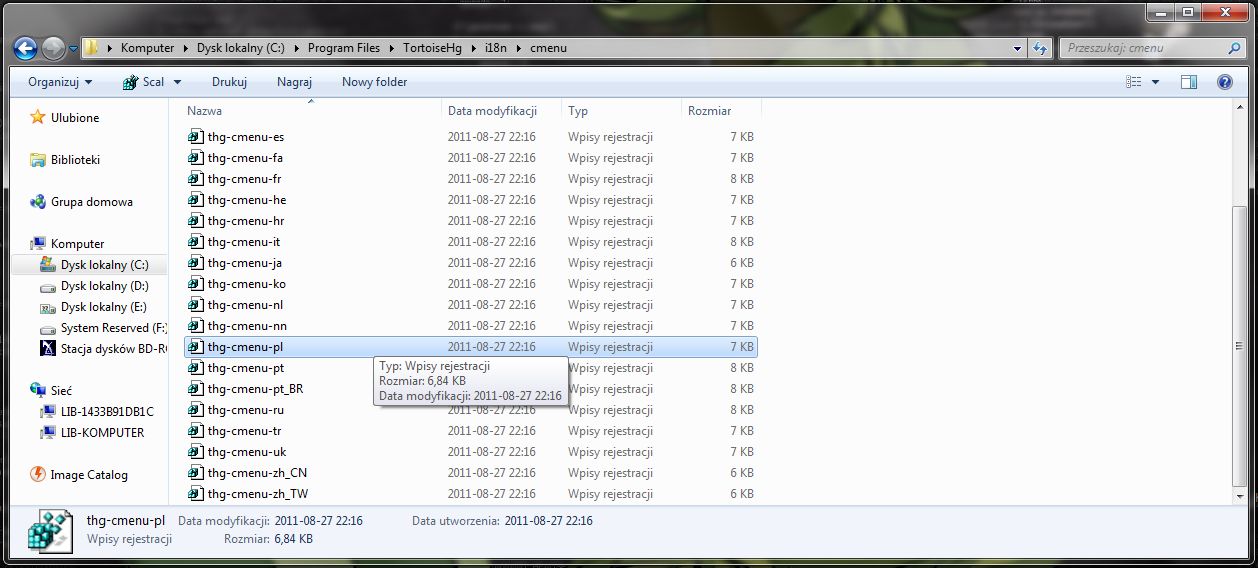The image size is (1258, 568).
Task: Click the TortoiseHg breadcrumb
Action: pyautogui.click(x=433, y=47)
